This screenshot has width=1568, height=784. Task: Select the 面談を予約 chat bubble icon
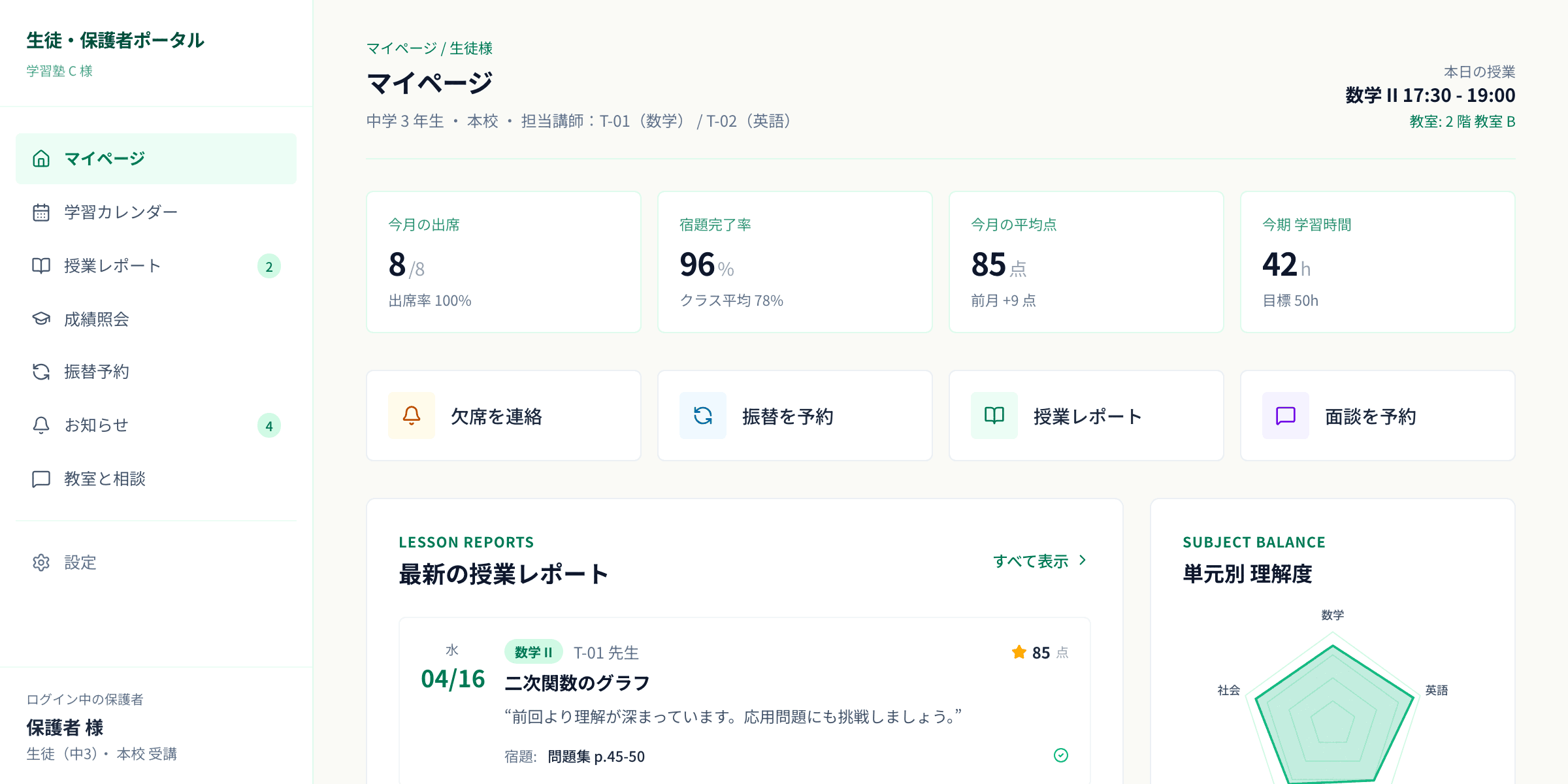pyautogui.click(x=1284, y=416)
